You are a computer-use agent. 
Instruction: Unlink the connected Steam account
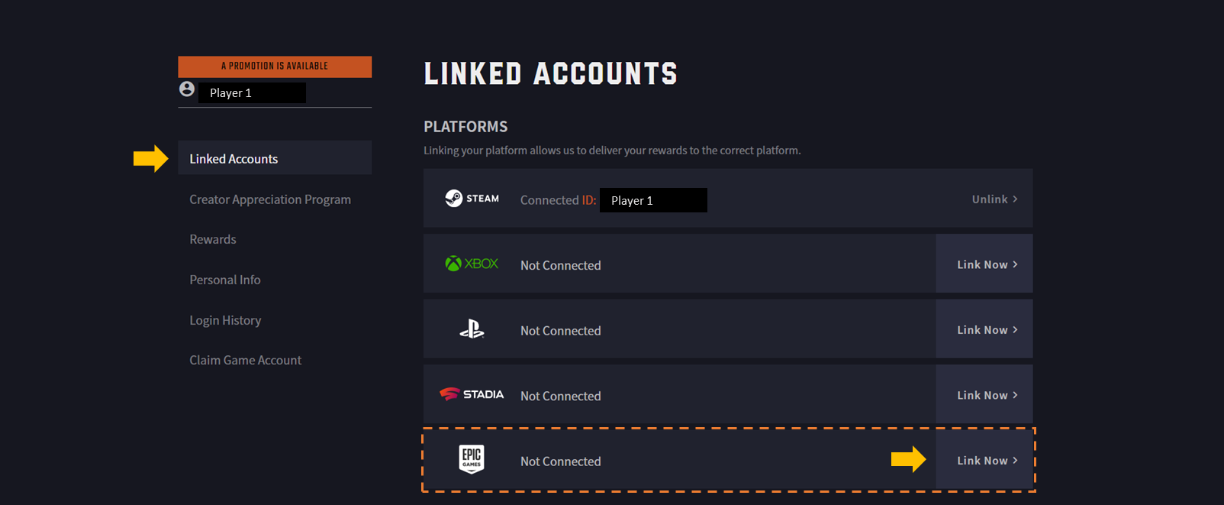pos(994,199)
